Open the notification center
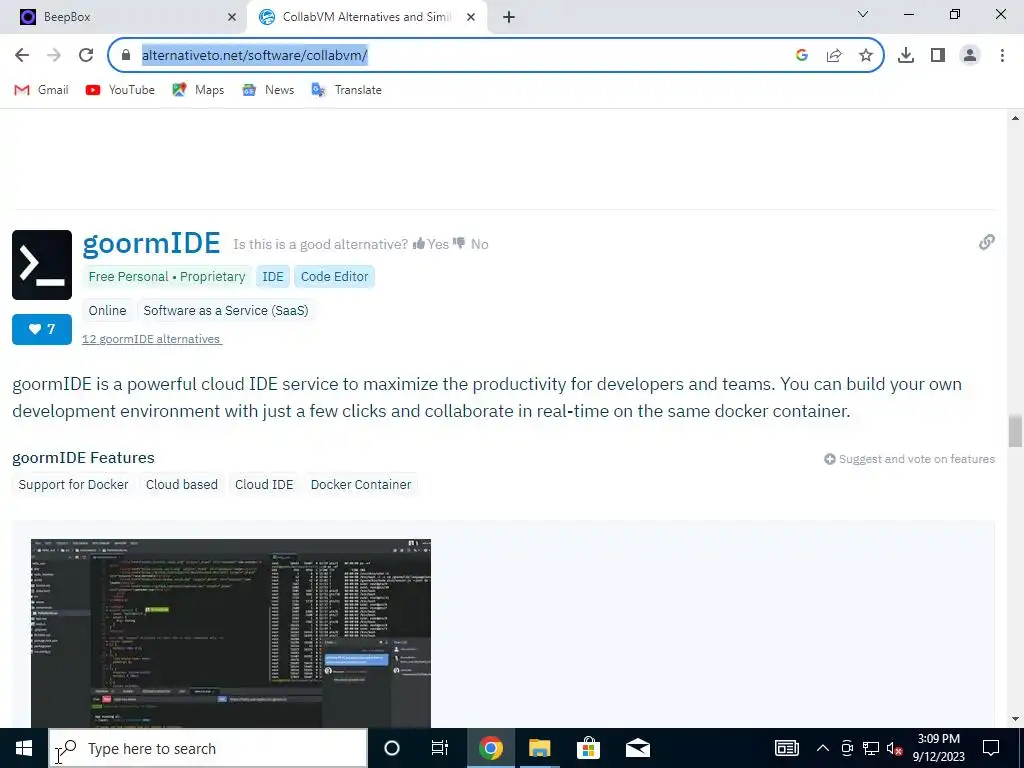Image resolution: width=1024 pixels, height=768 pixels. point(991,748)
